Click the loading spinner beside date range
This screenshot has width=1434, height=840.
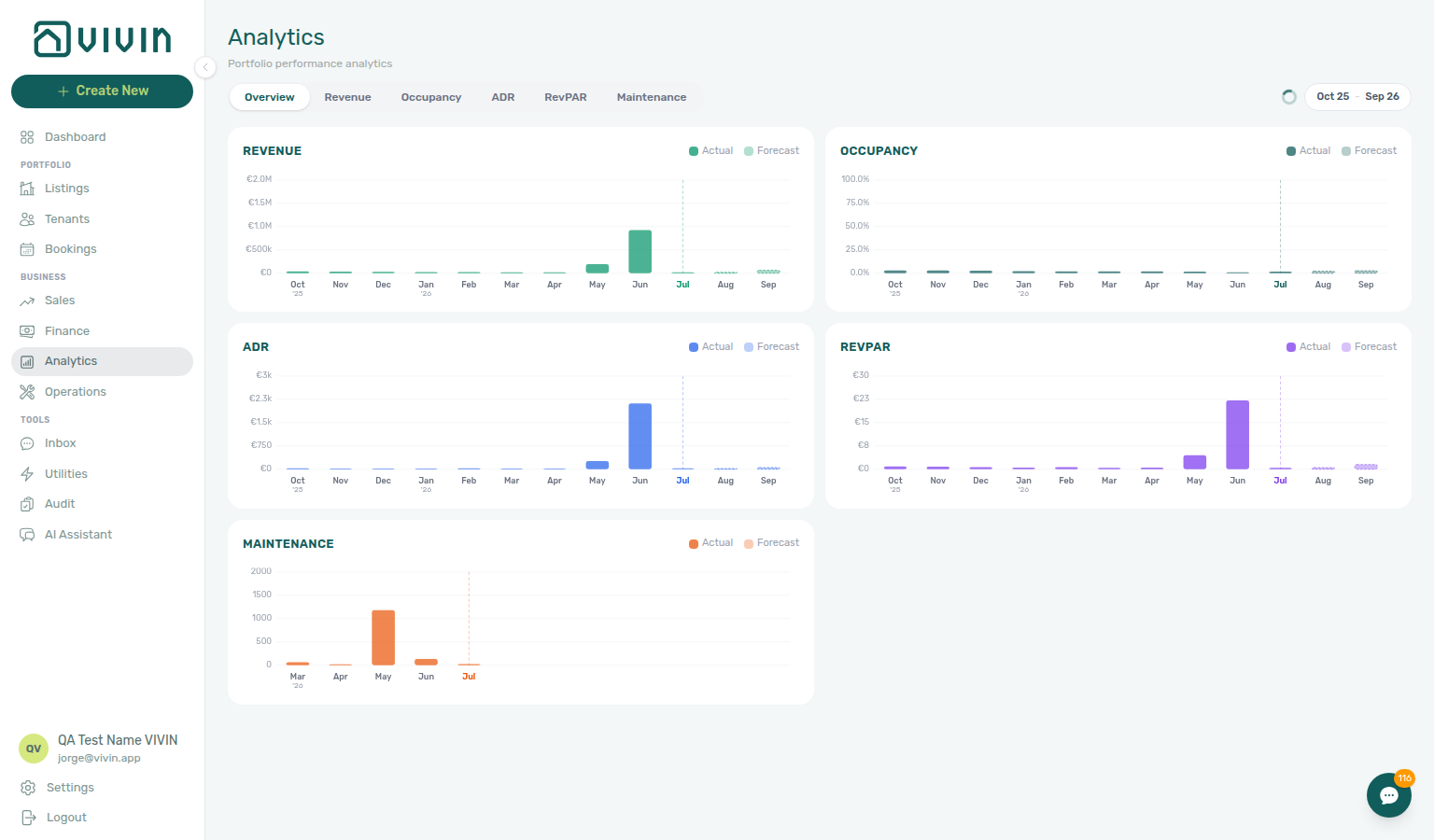point(1289,97)
